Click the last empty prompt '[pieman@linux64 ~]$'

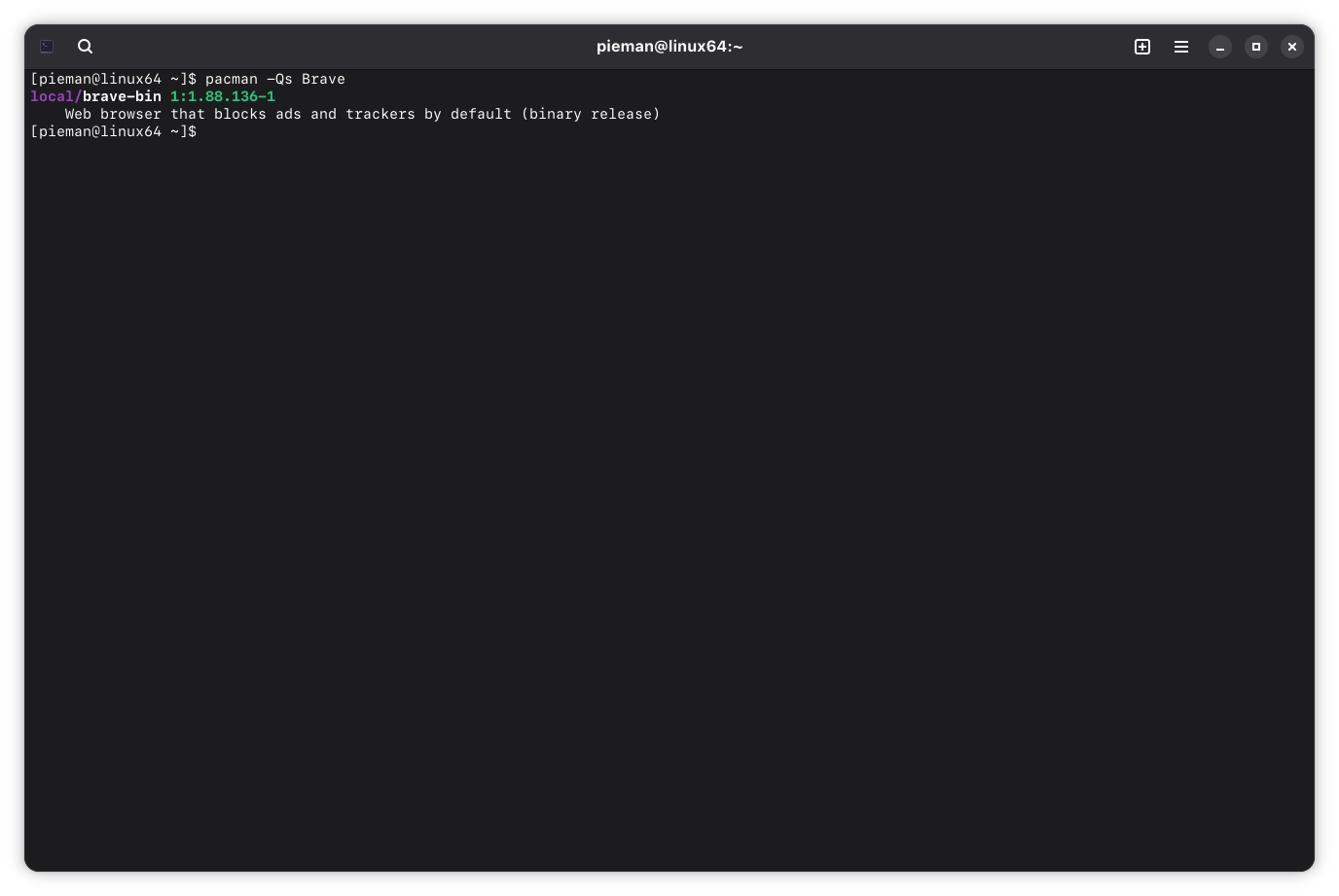point(113,131)
